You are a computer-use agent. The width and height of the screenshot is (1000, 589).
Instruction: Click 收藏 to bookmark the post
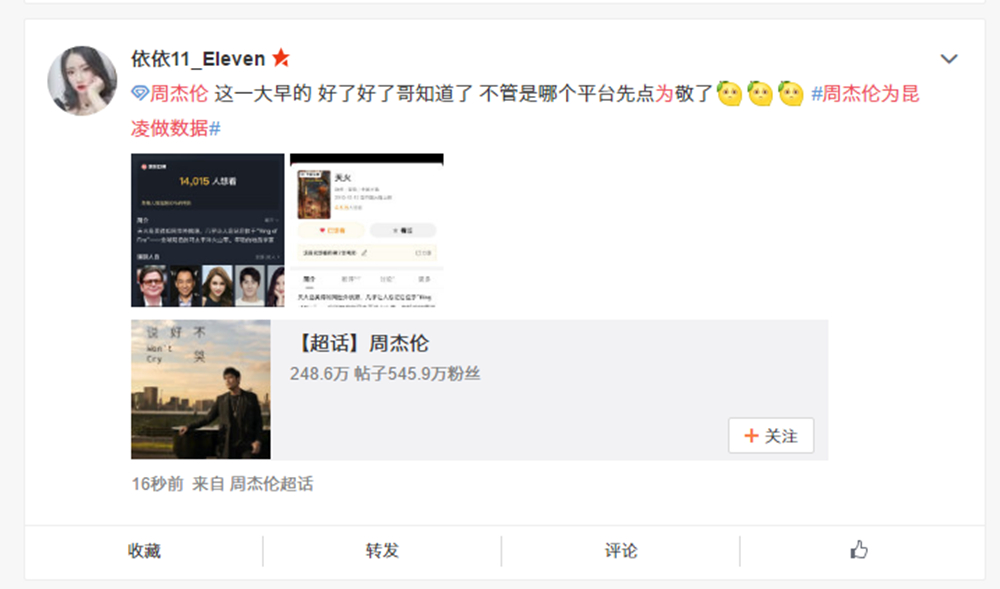click(x=144, y=551)
